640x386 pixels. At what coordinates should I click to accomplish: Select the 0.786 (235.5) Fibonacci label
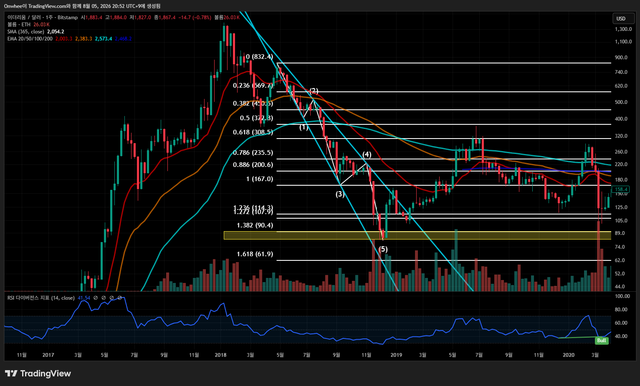pos(253,153)
